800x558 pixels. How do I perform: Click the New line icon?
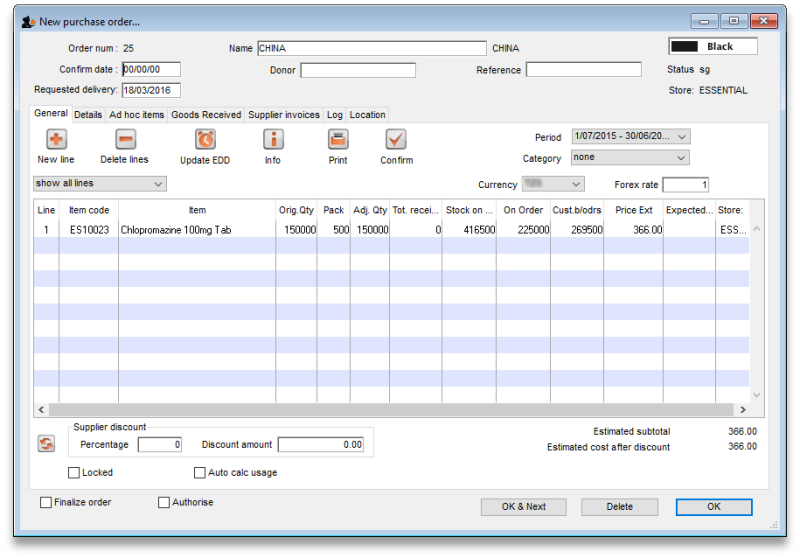[x=56, y=140]
